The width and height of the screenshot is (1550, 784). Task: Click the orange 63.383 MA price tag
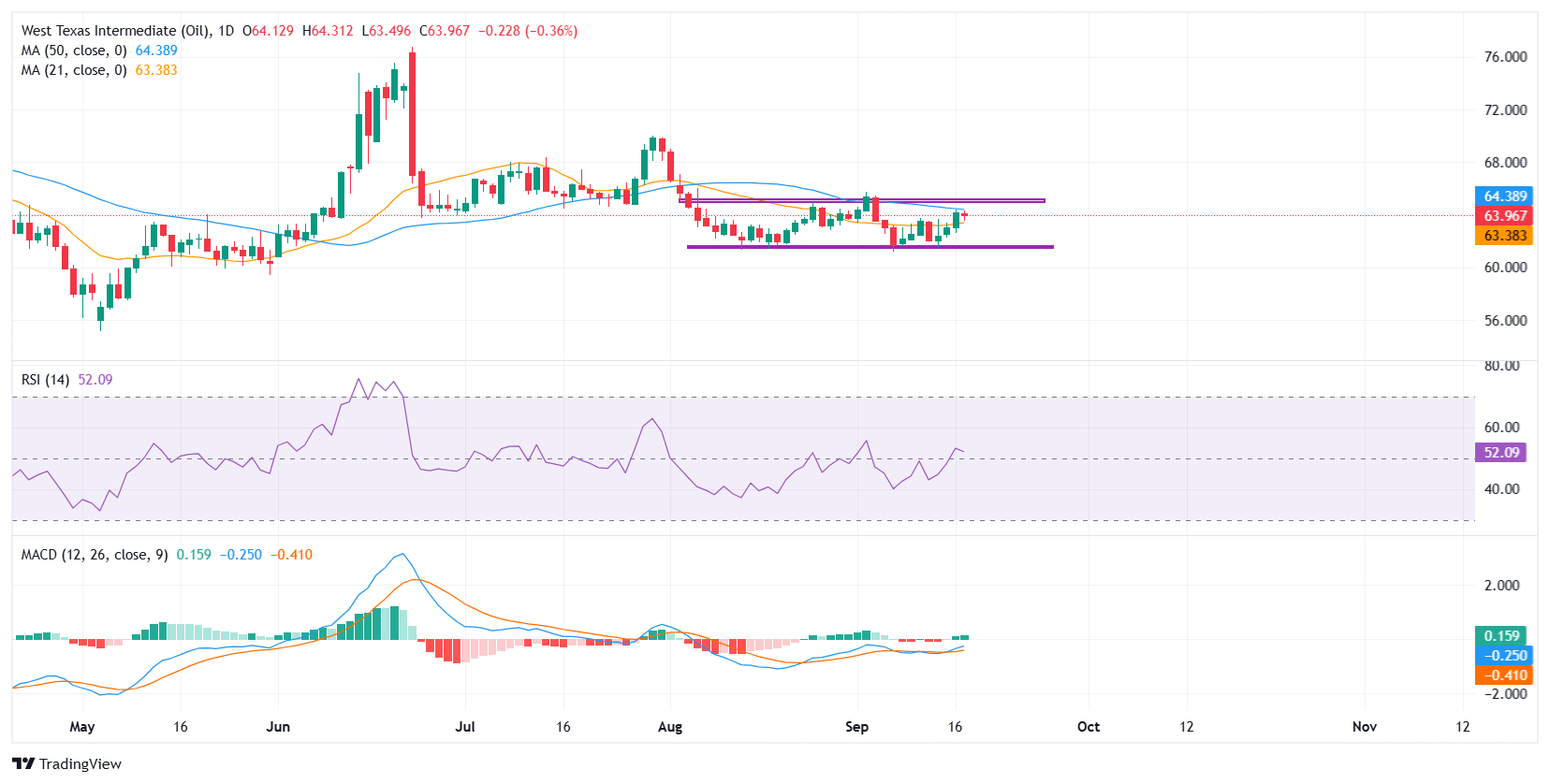(1504, 236)
